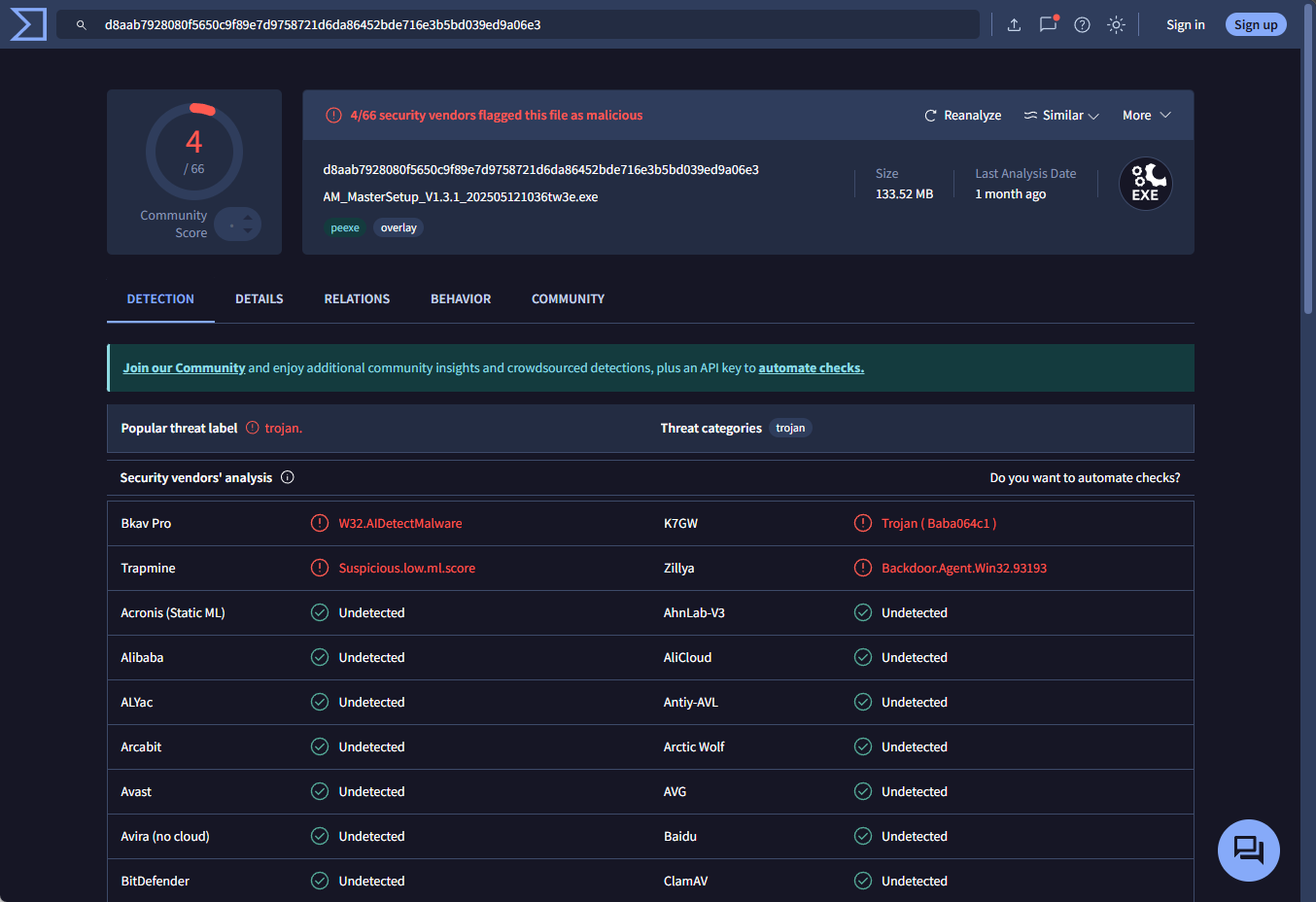
Task: Click the Reanalyze button
Action: pyautogui.click(x=962, y=116)
